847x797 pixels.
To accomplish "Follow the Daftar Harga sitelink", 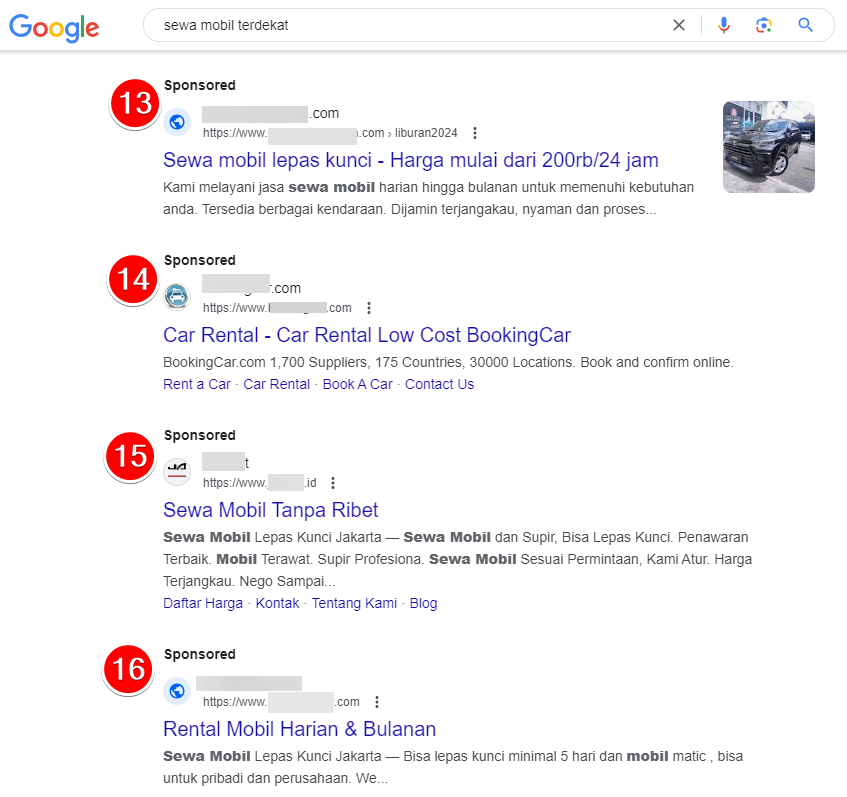I will [x=203, y=603].
